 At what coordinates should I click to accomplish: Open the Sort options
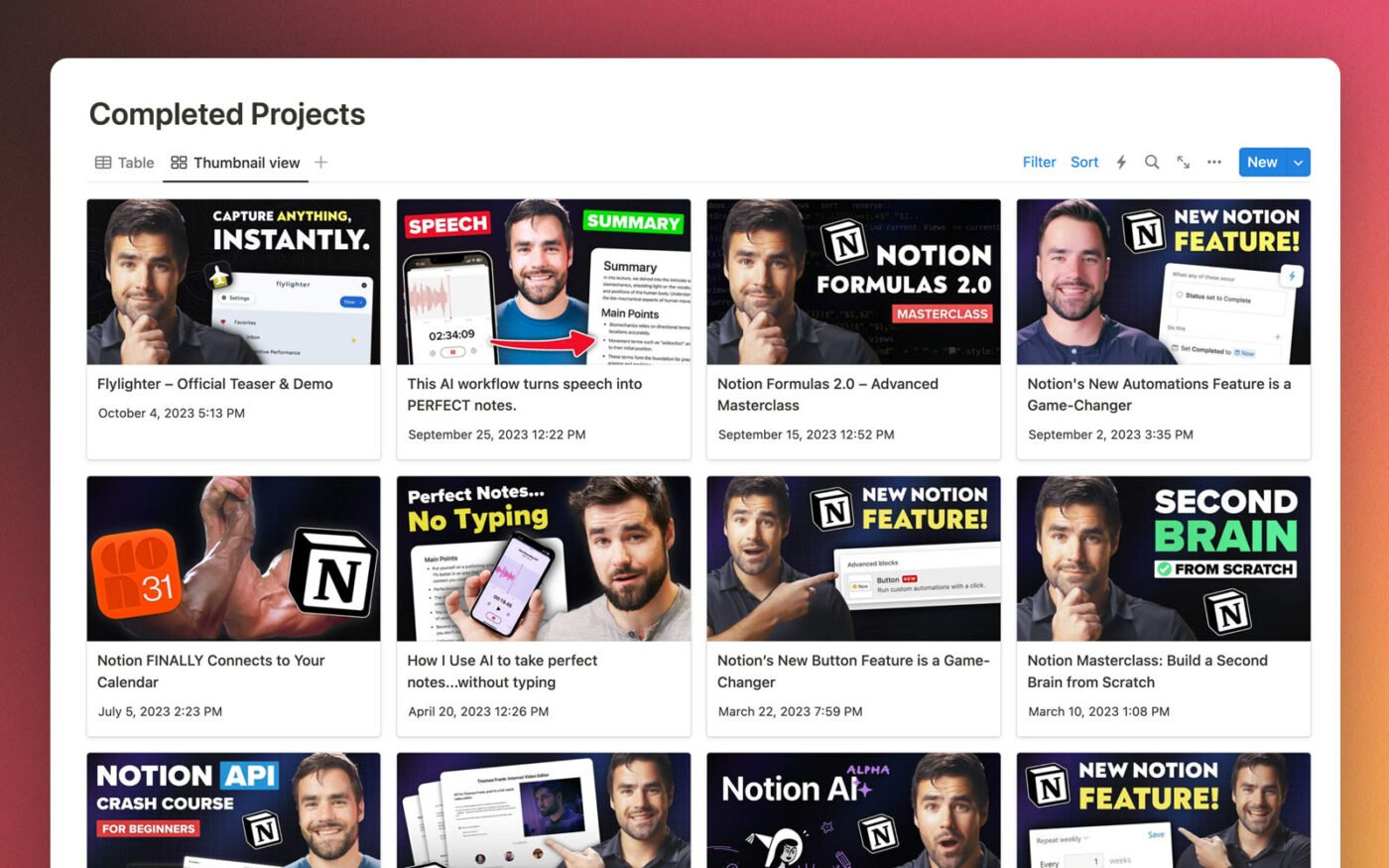[1083, 162]
